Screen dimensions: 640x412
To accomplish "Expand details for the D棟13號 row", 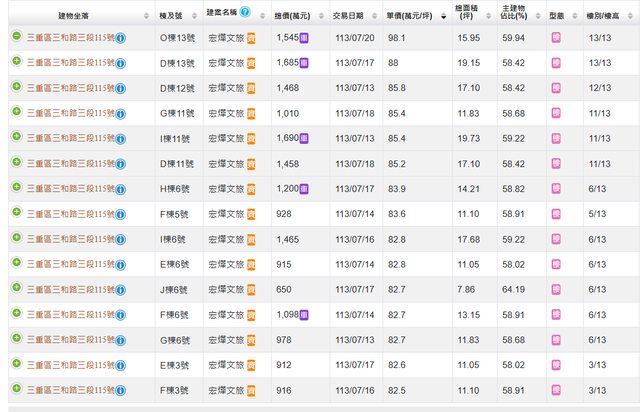I will pyautogui.click(x=17, y=62).
